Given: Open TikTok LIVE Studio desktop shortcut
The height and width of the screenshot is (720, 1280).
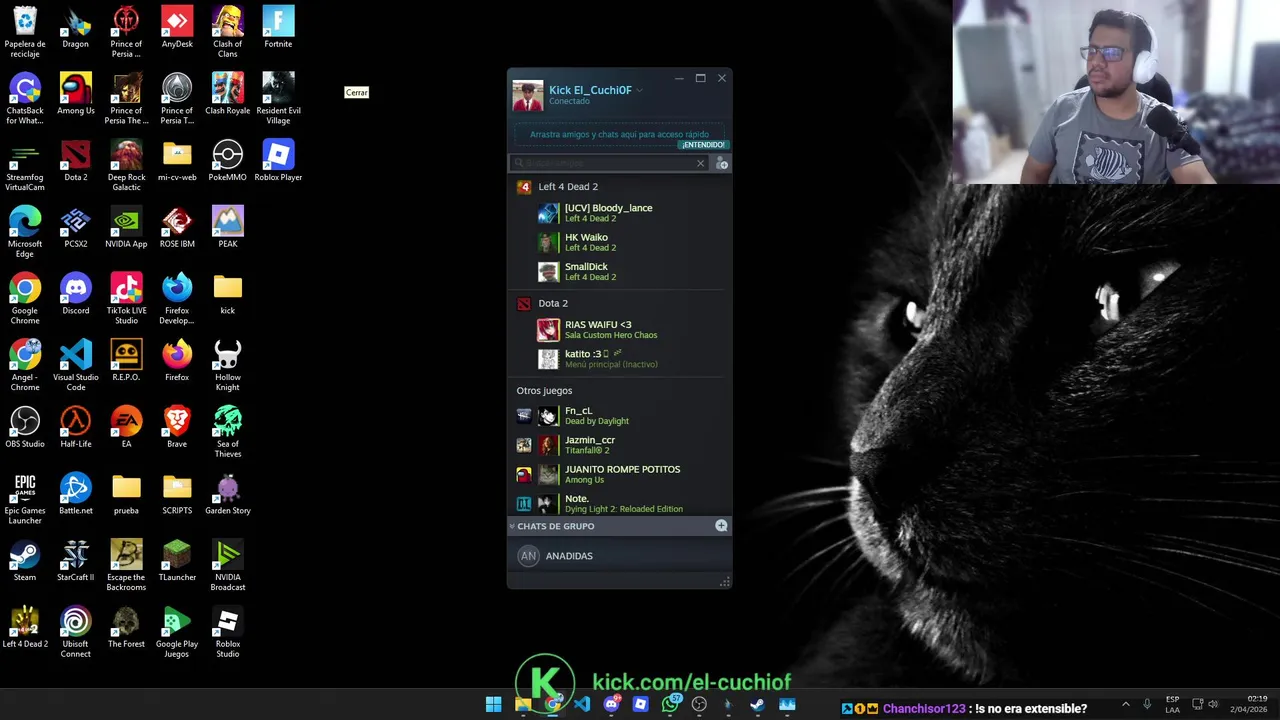Looking at the screenshot, I should pos(126,299).
